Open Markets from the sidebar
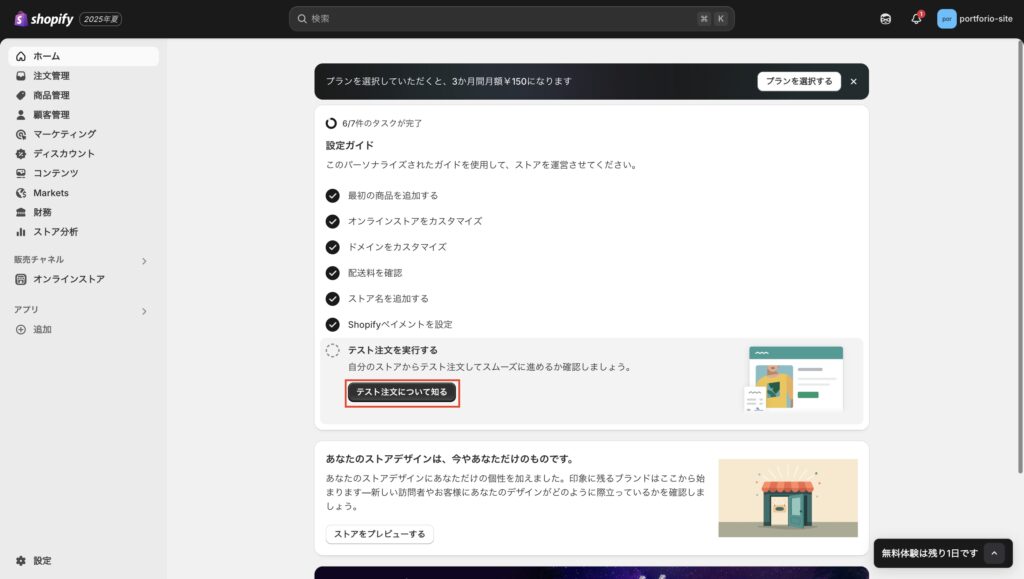Screen dimensions: 1024x579 (x=51, y=193)
